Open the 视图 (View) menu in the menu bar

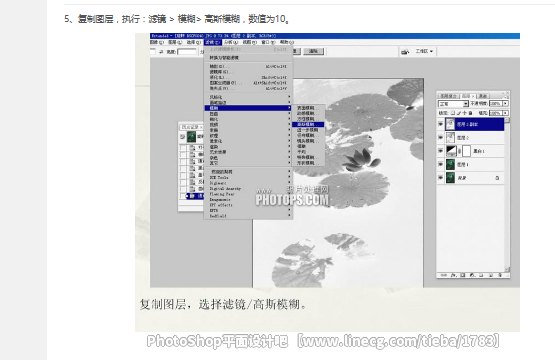tap(250, 42)
